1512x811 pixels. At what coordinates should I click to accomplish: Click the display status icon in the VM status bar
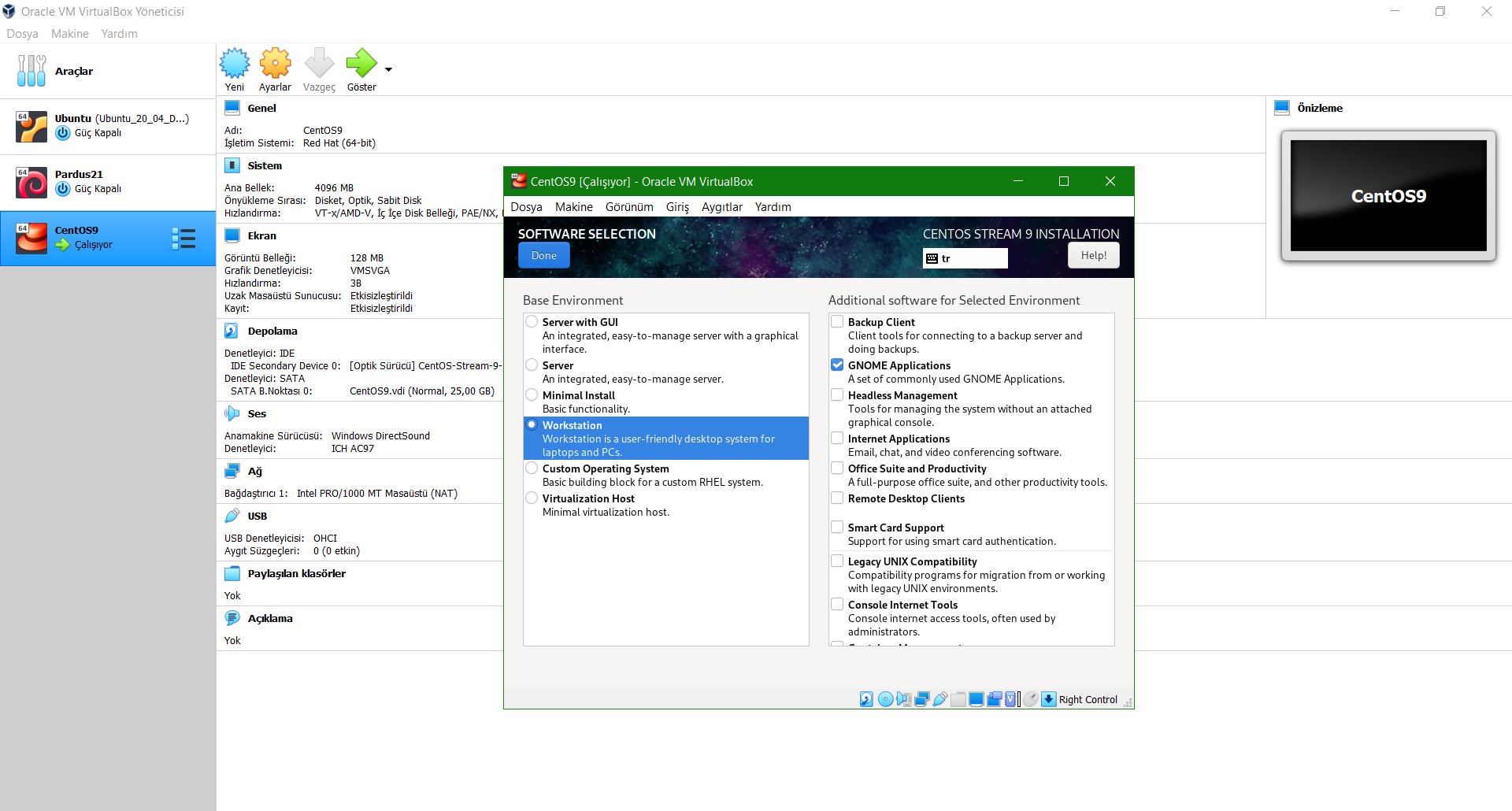click(x=976, y=699)
